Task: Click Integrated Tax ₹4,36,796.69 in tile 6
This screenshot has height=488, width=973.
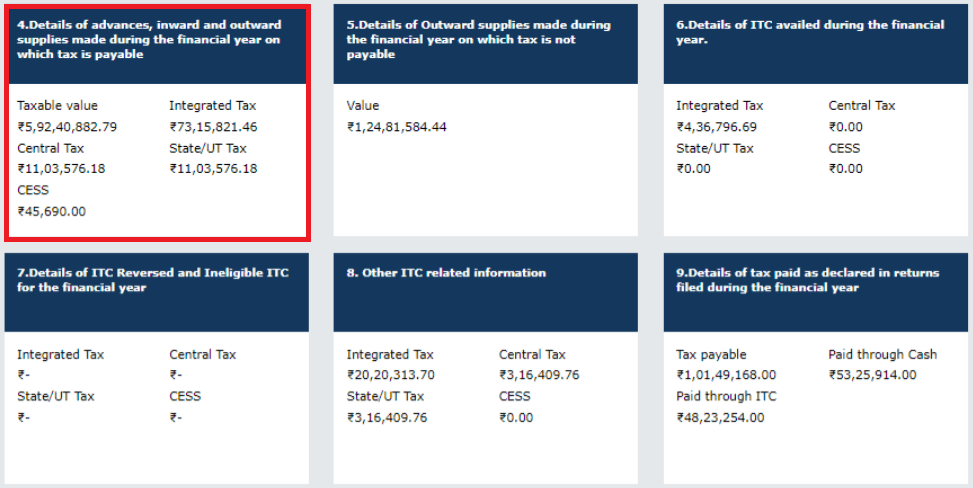Action: pos(716,127)
